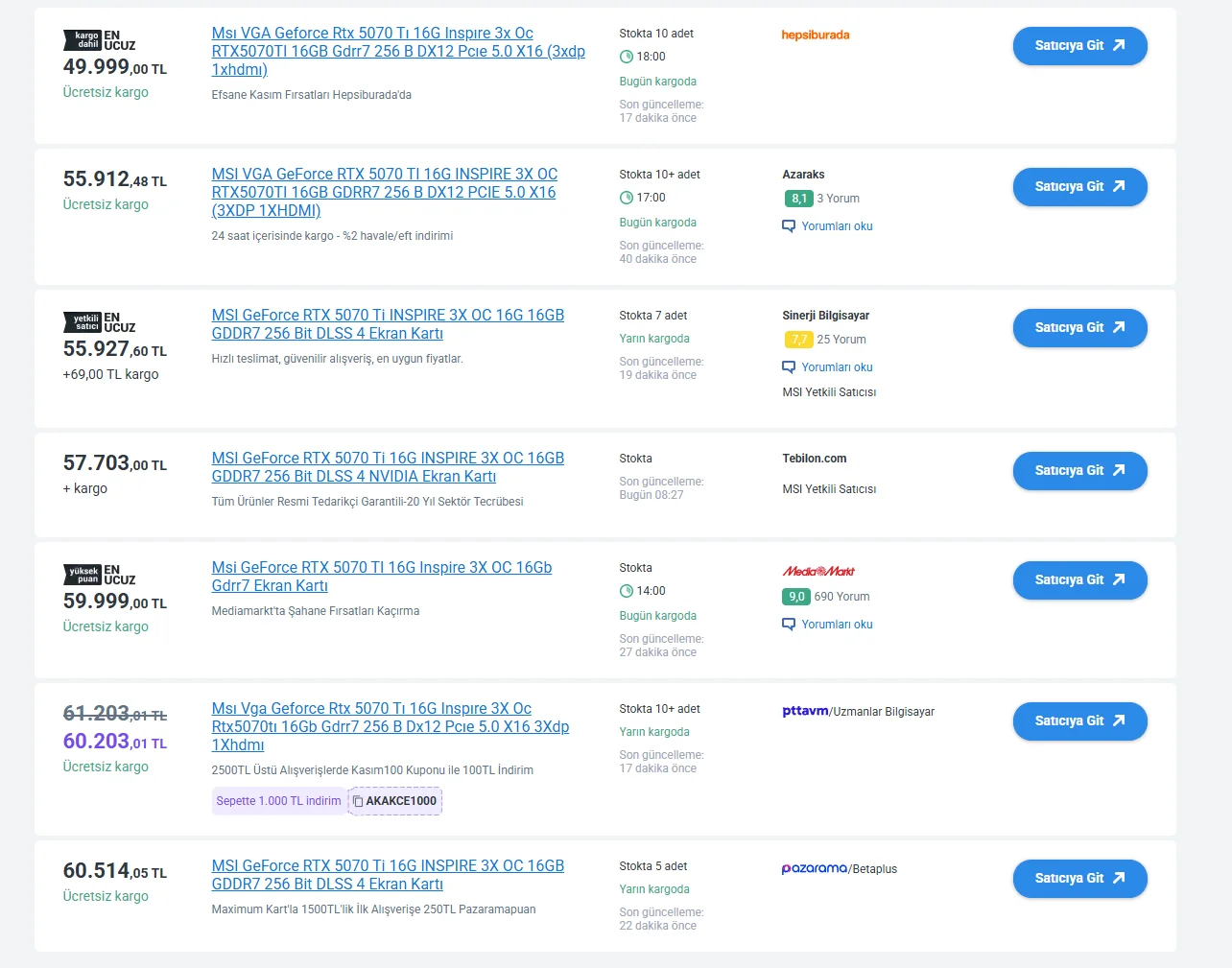Click 'Son güncelleme: Bugün 08:27' text

661,488
